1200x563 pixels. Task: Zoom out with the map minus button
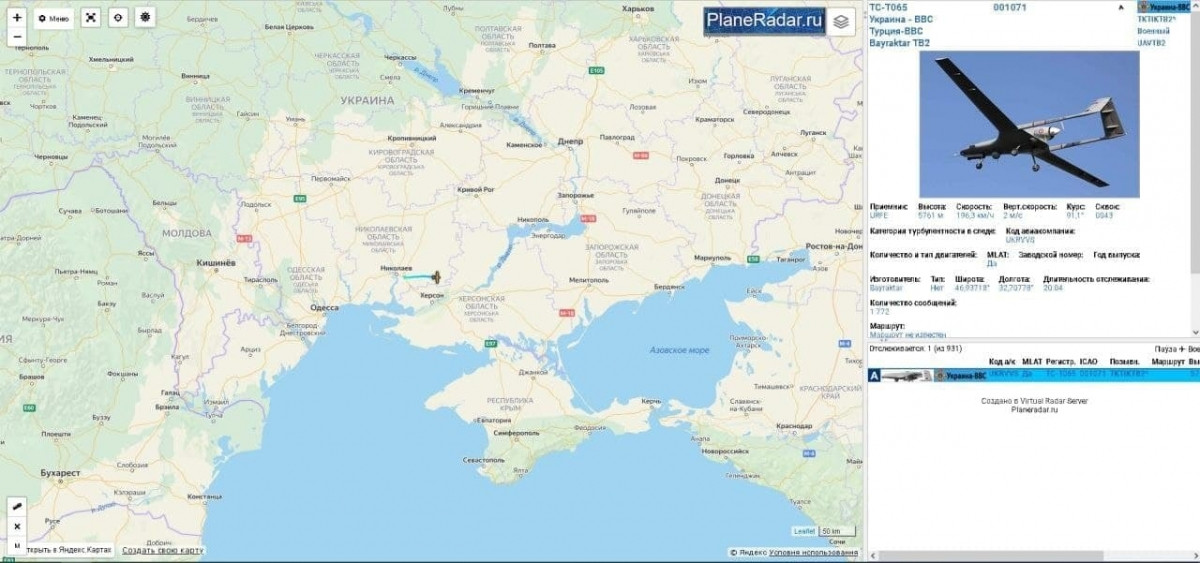click(17, 37)
